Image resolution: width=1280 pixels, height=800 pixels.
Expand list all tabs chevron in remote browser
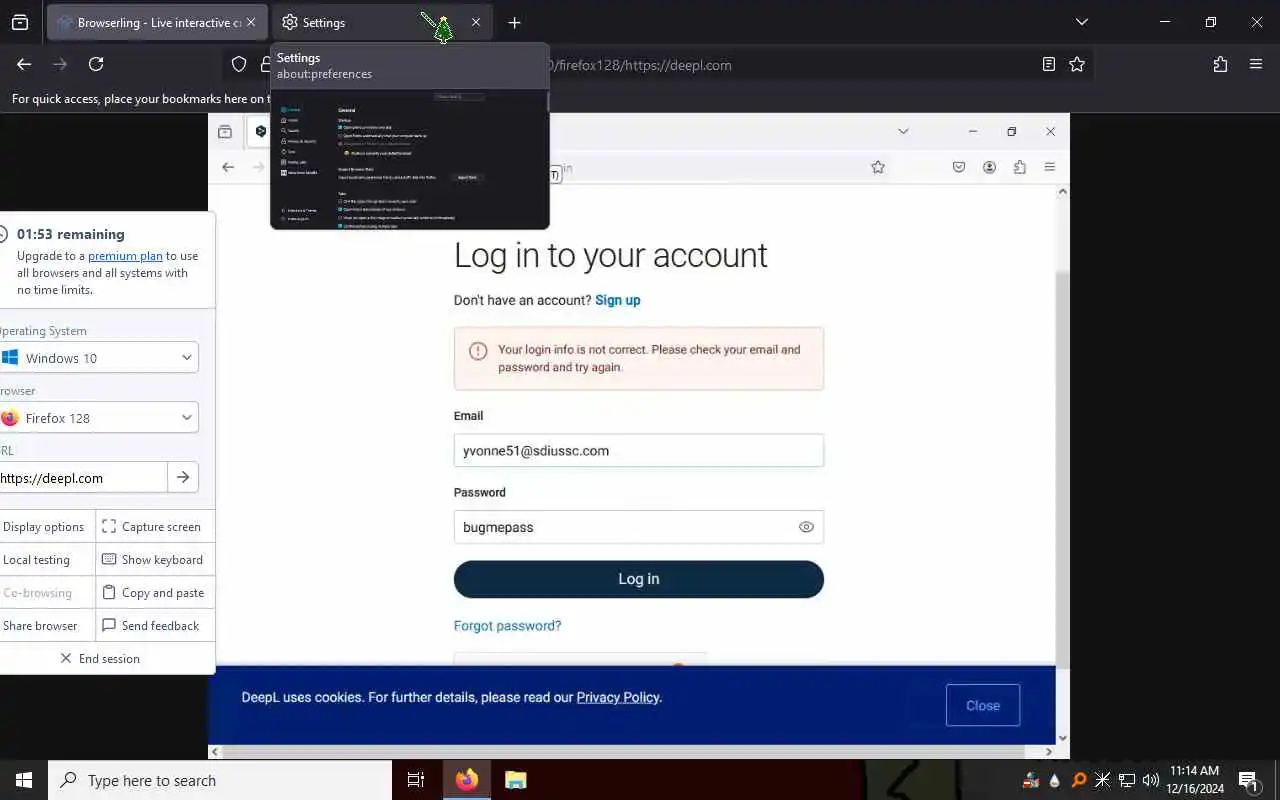(x=903, y=131)
